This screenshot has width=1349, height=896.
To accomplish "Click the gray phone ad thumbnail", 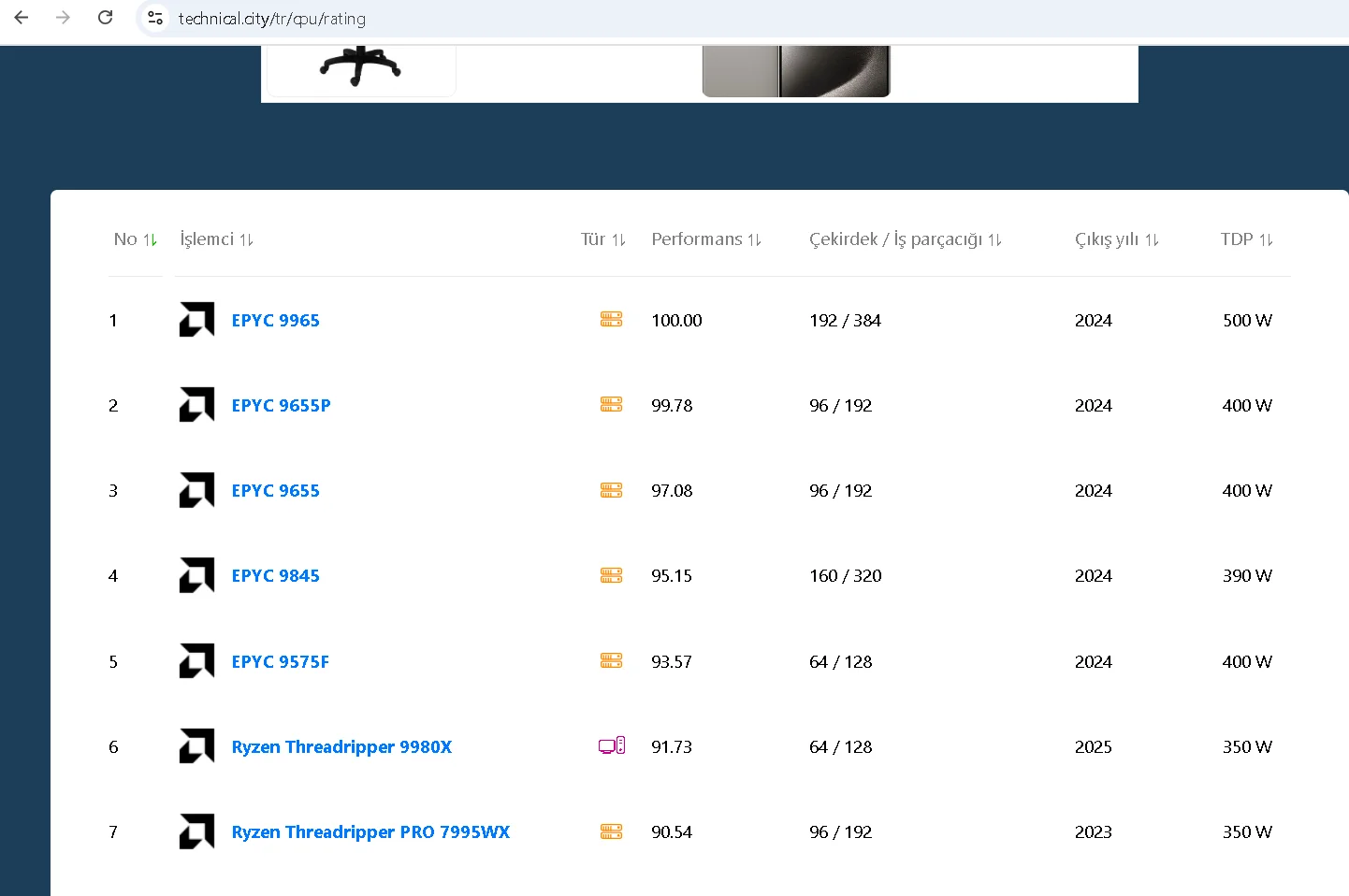I will 796,71.
